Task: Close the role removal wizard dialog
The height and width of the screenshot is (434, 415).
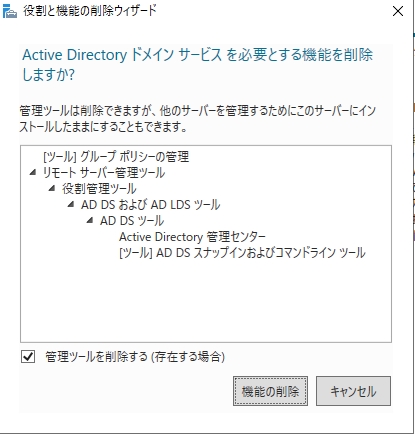Action: [398, 11]
